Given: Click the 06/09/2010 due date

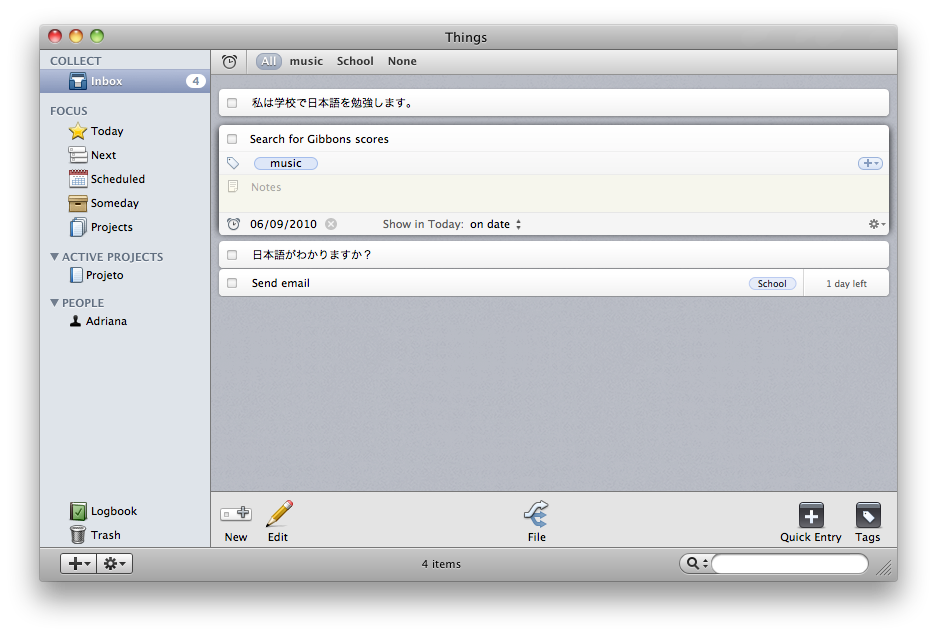Looking at the screenshot, I should pyautogui.click(x=283, y=224).
